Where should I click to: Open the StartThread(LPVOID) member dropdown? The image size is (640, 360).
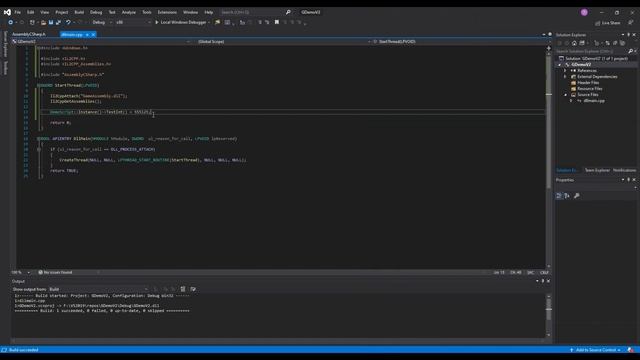click(461, 42)
